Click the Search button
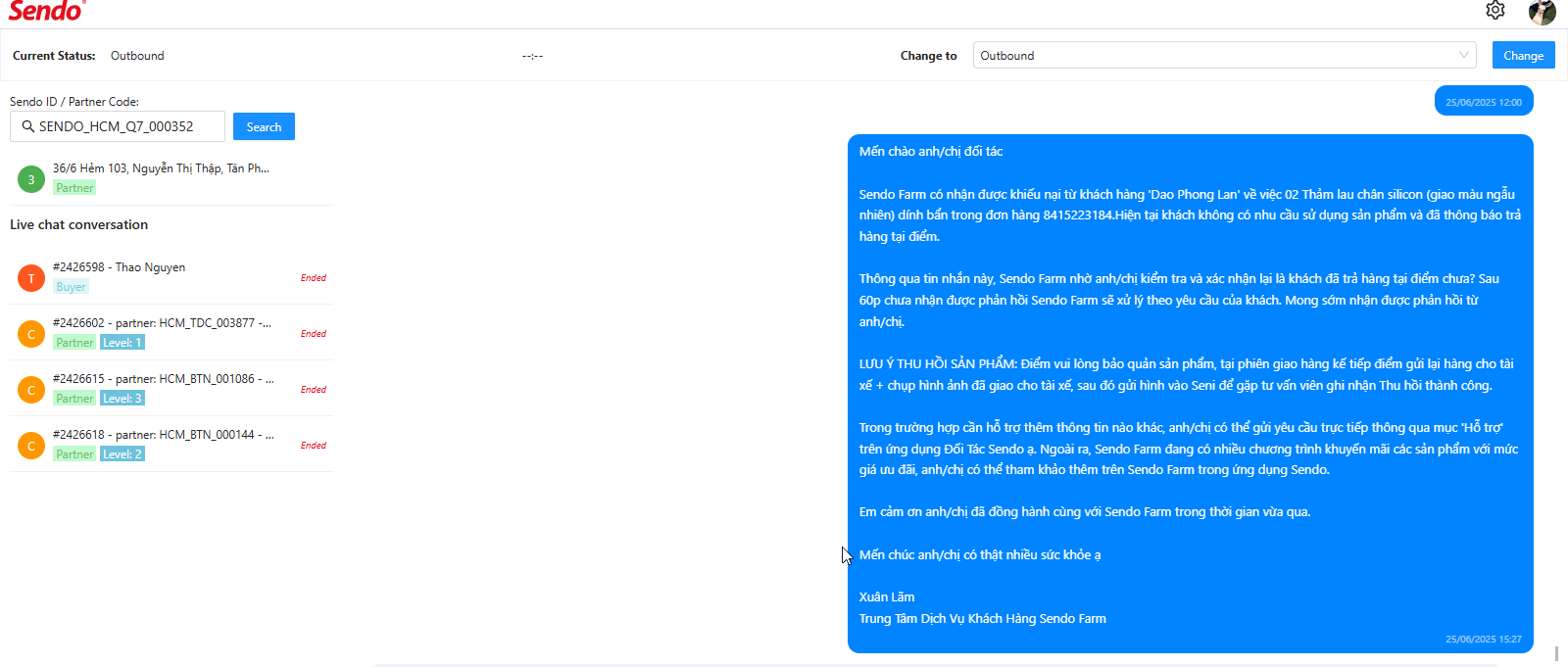The image size is (1568, 667). (264, 126)
